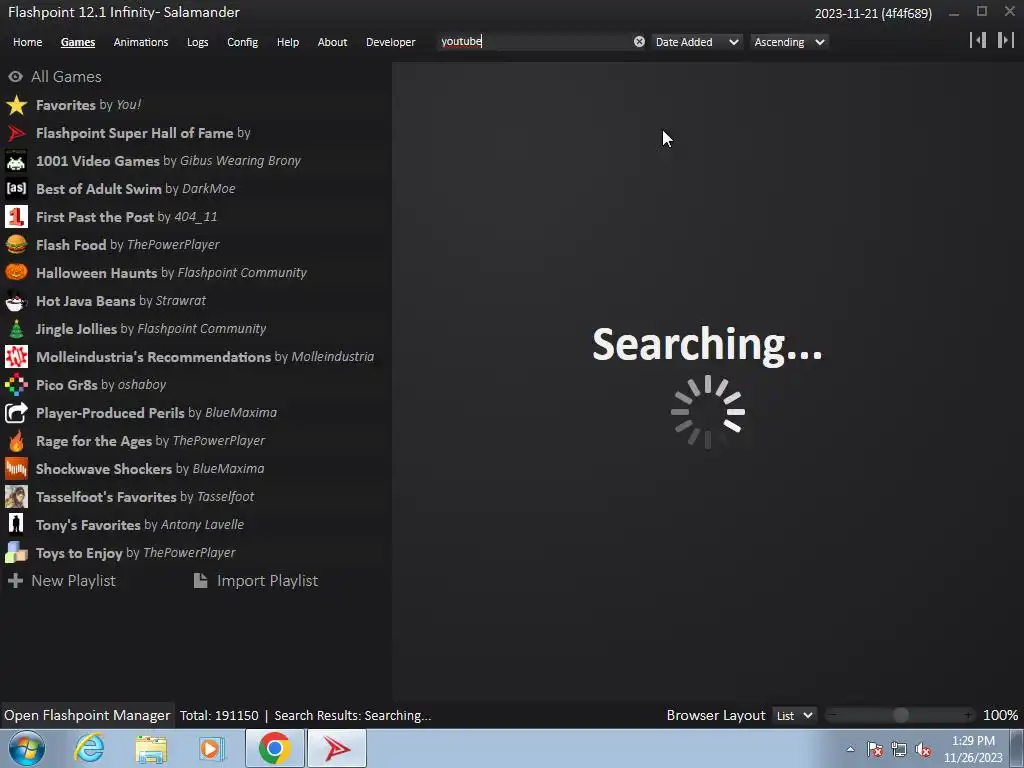This screenshot has width=1024, height=768.
Task: Switch to Google Chrome in taskbar
Action: 274,748
